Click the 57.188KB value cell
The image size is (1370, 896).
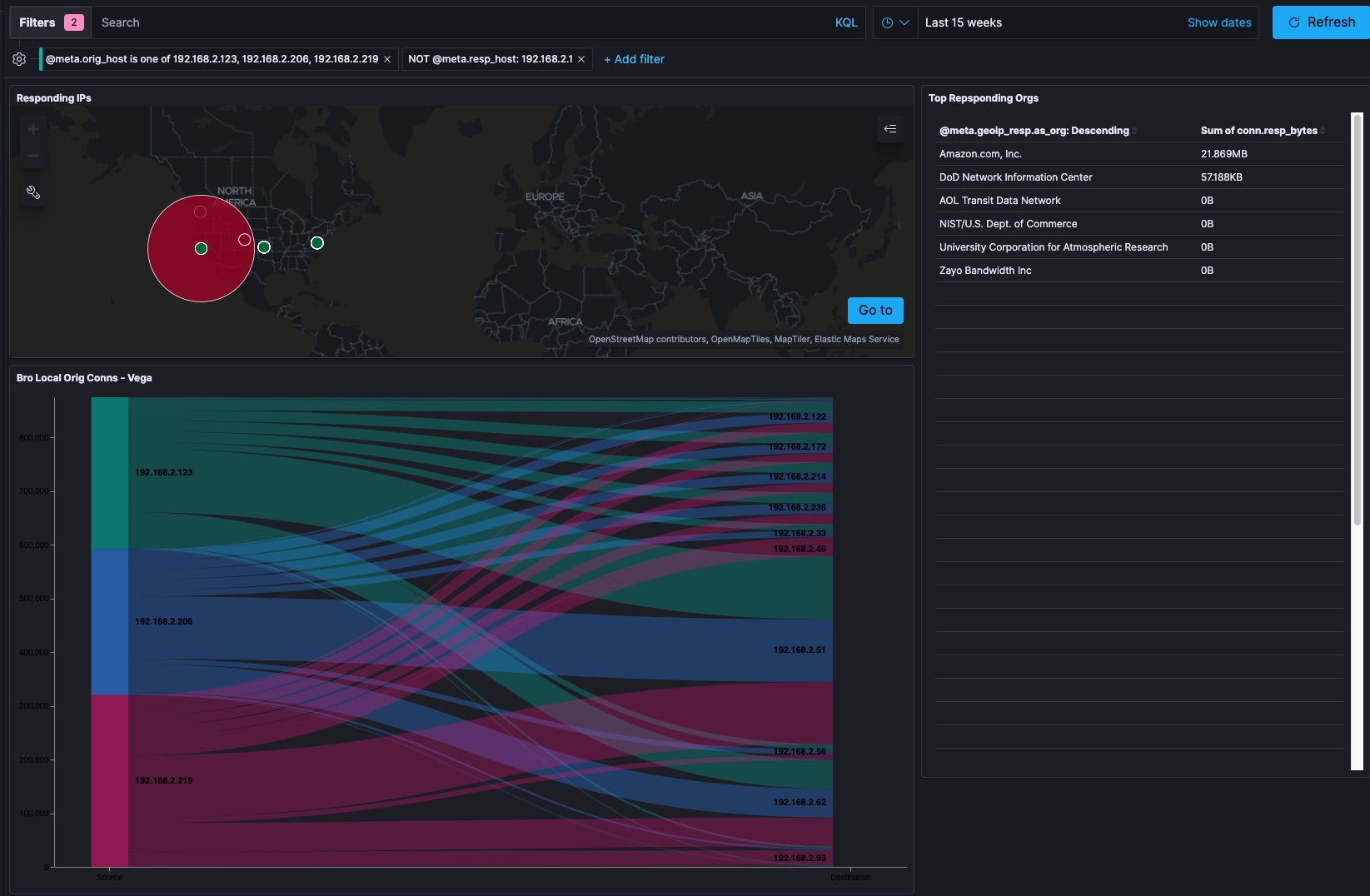(1222, 177)
